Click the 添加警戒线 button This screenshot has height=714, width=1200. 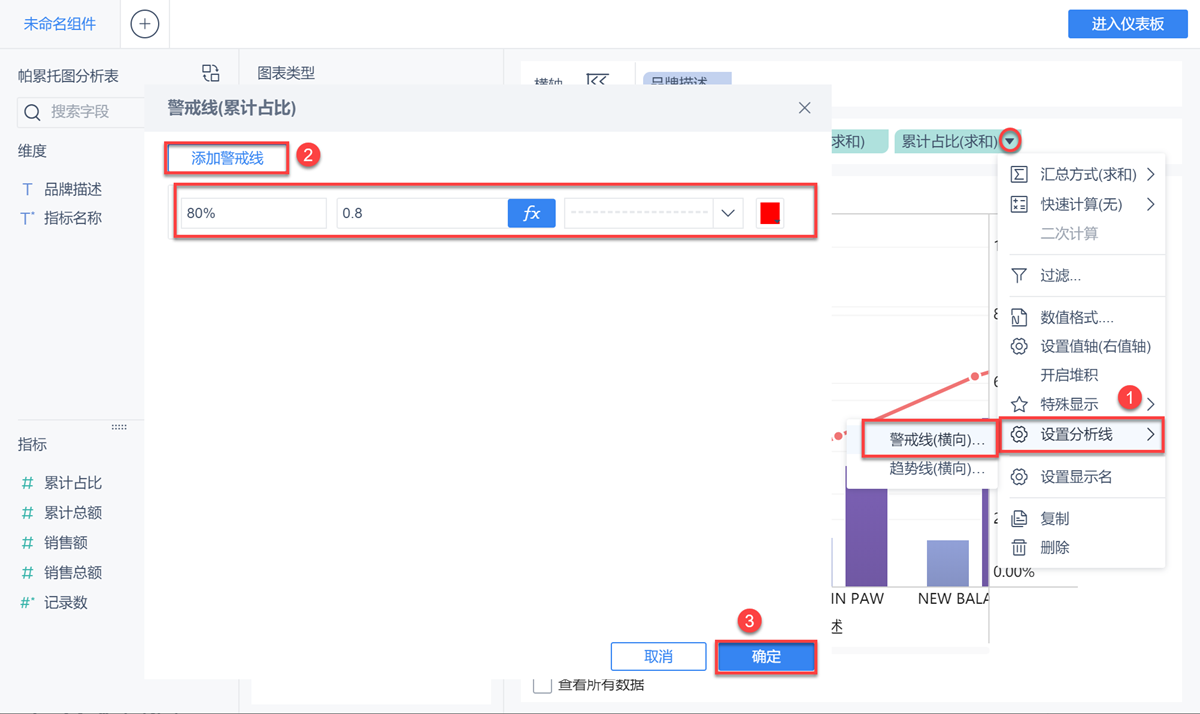coord(228,158)
